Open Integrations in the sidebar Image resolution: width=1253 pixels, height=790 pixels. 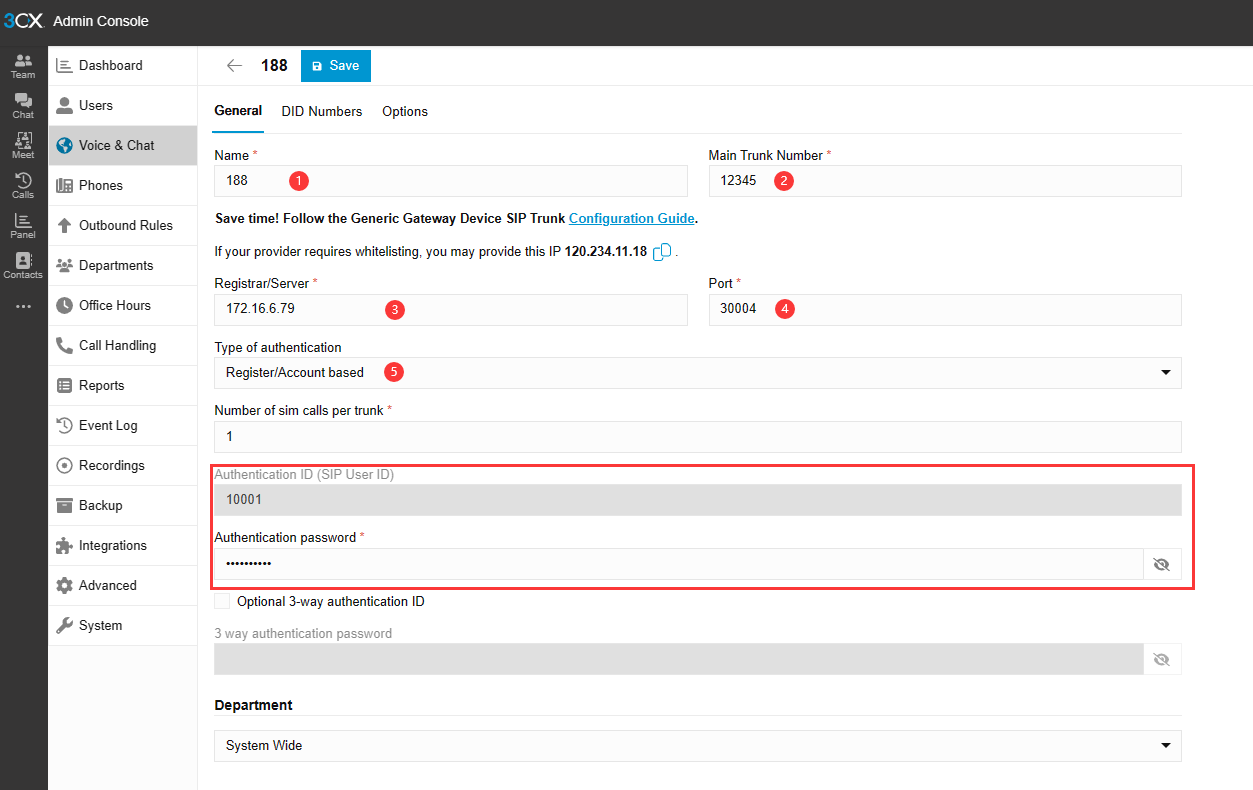(x=123, y=546)
